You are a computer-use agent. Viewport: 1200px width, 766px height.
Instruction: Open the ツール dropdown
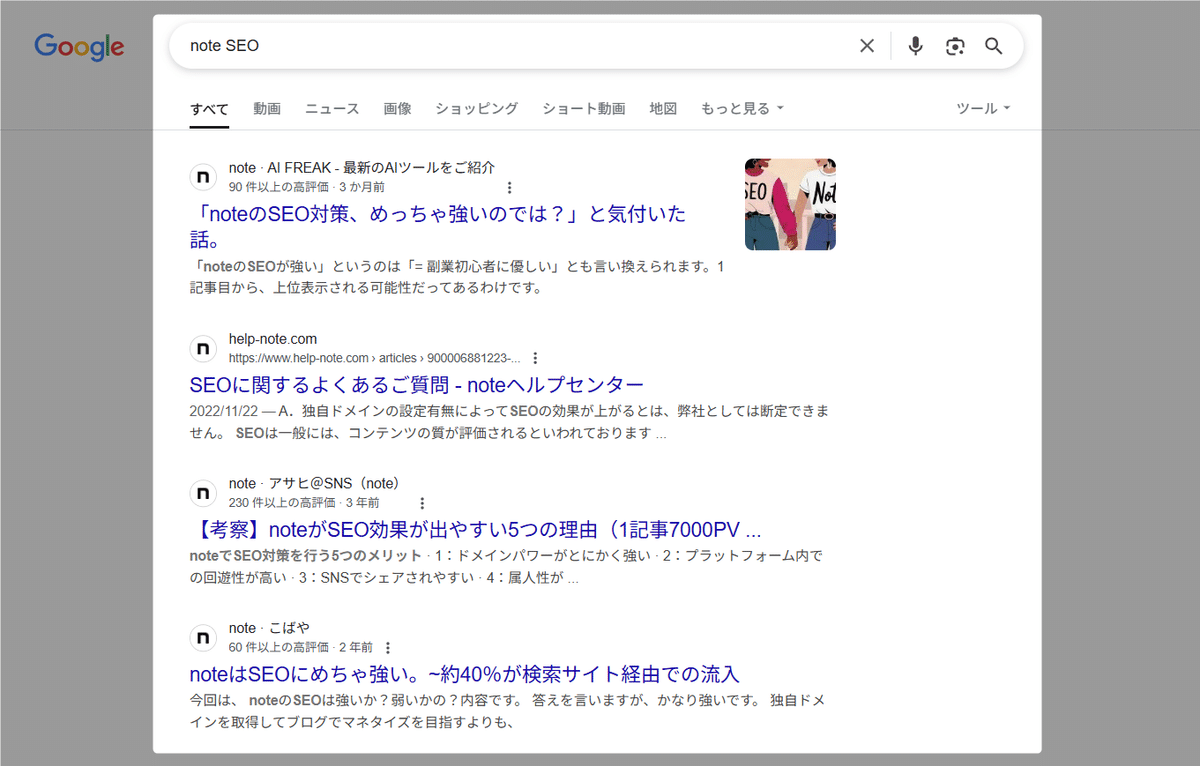point(982,108)
